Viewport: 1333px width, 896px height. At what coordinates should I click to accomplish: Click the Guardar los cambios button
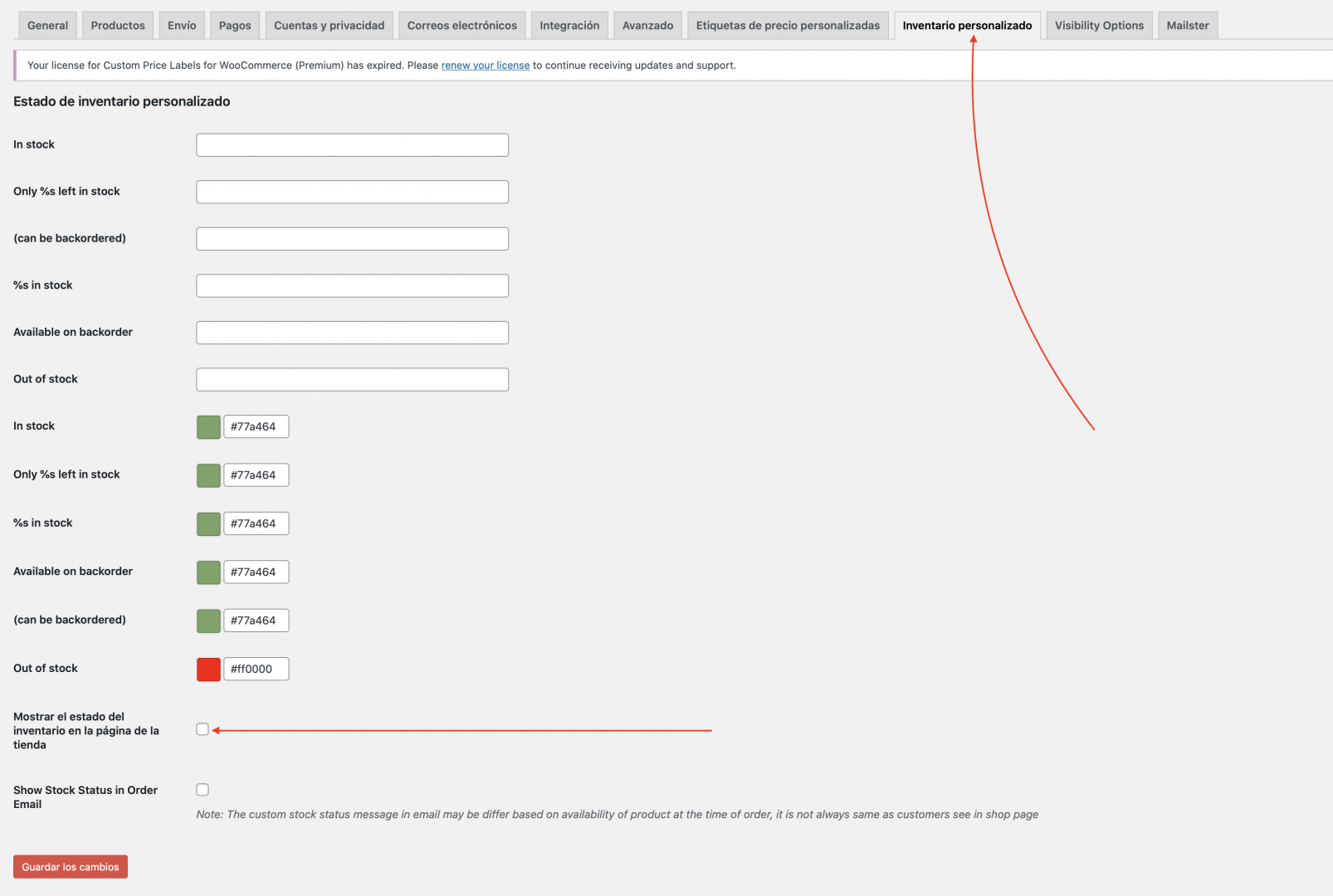tap(71, 867)
